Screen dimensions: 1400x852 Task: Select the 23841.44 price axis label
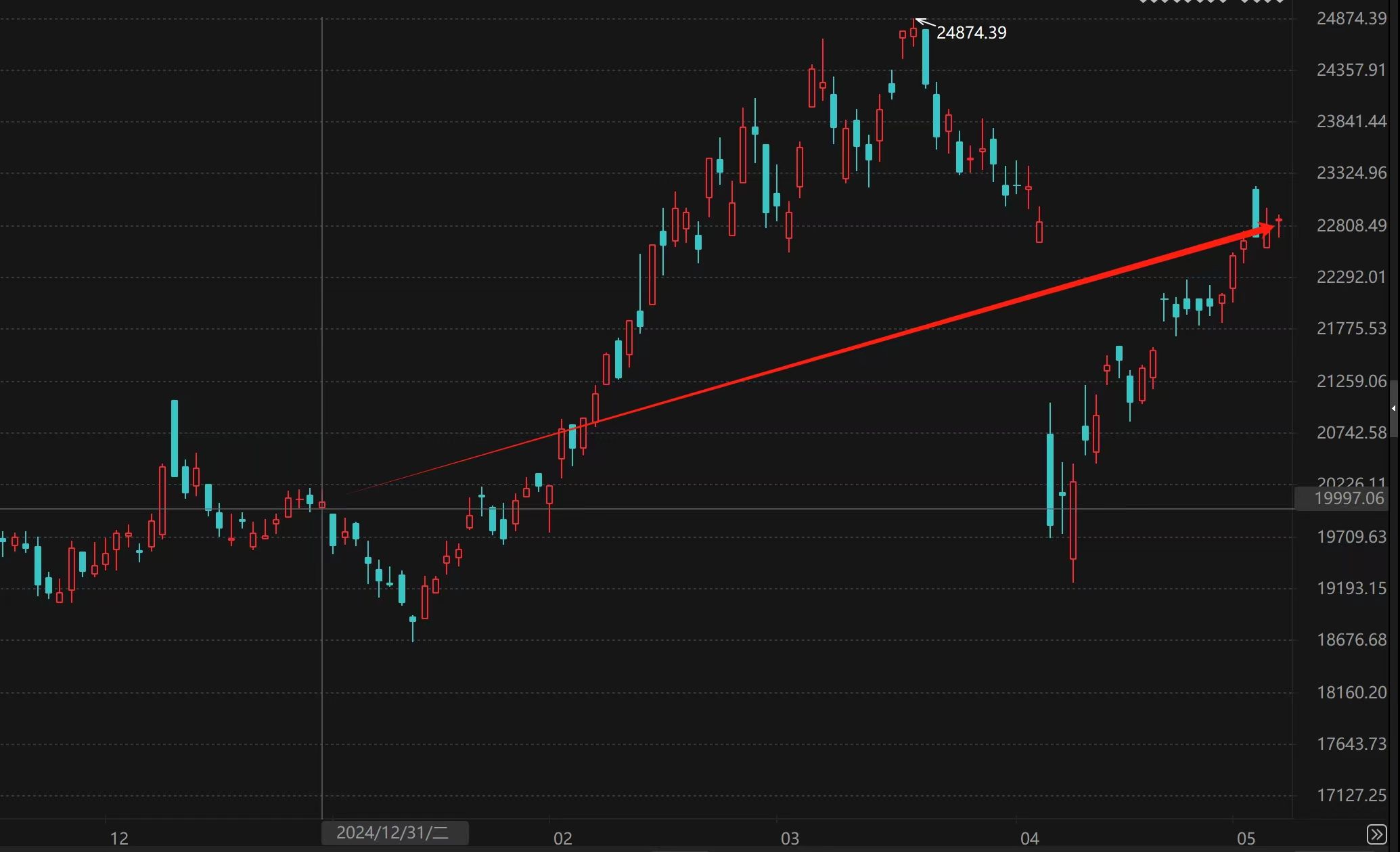click(1351, 122)
